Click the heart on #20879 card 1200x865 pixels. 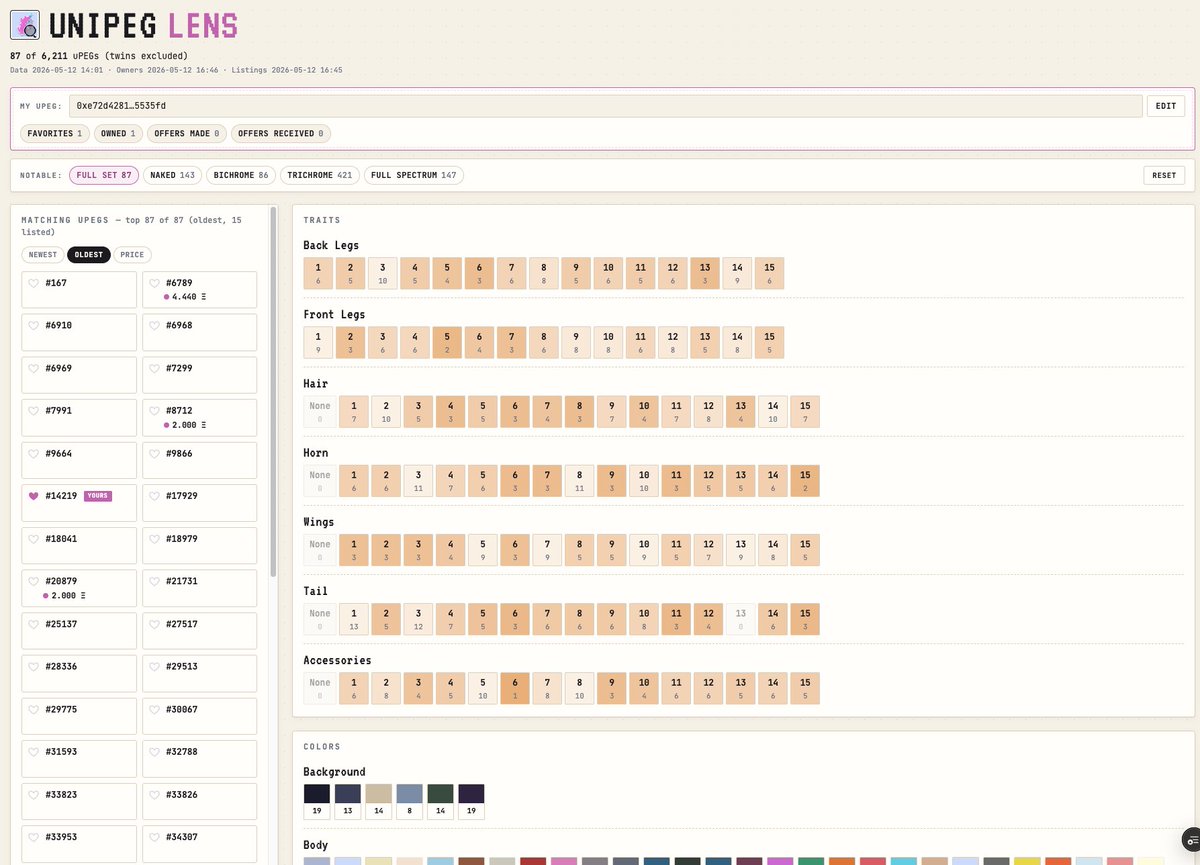pyautogui.click(x=34, y=581)
